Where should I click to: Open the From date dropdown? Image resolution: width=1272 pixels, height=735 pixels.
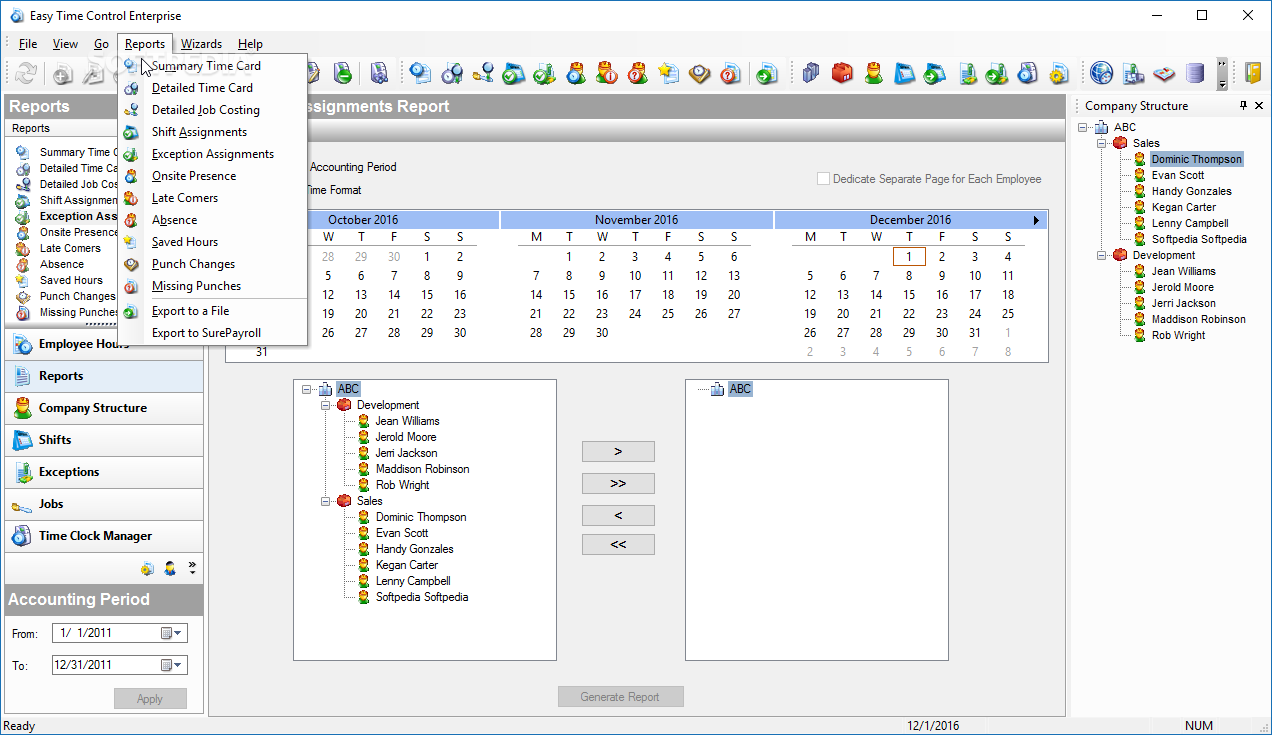click(x=172, y=633)
